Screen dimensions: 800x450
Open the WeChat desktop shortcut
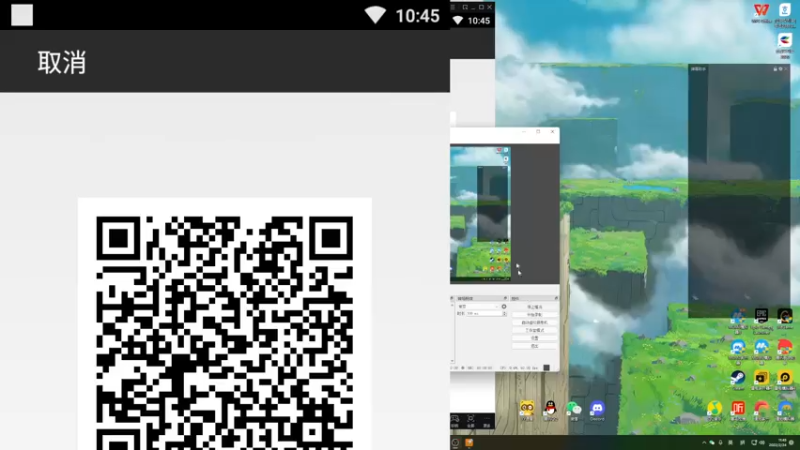[574, 410]
